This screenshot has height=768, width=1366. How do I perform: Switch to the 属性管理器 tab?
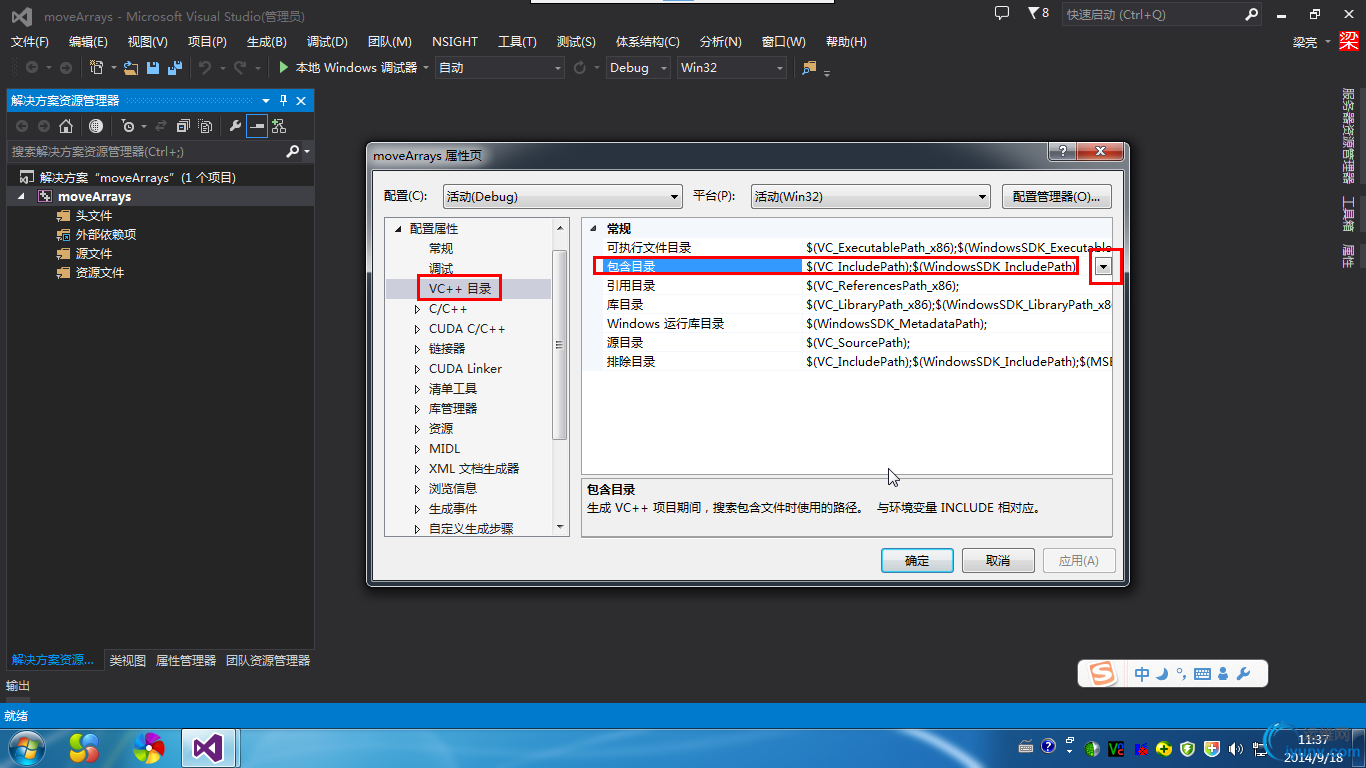tap(186, 661)
